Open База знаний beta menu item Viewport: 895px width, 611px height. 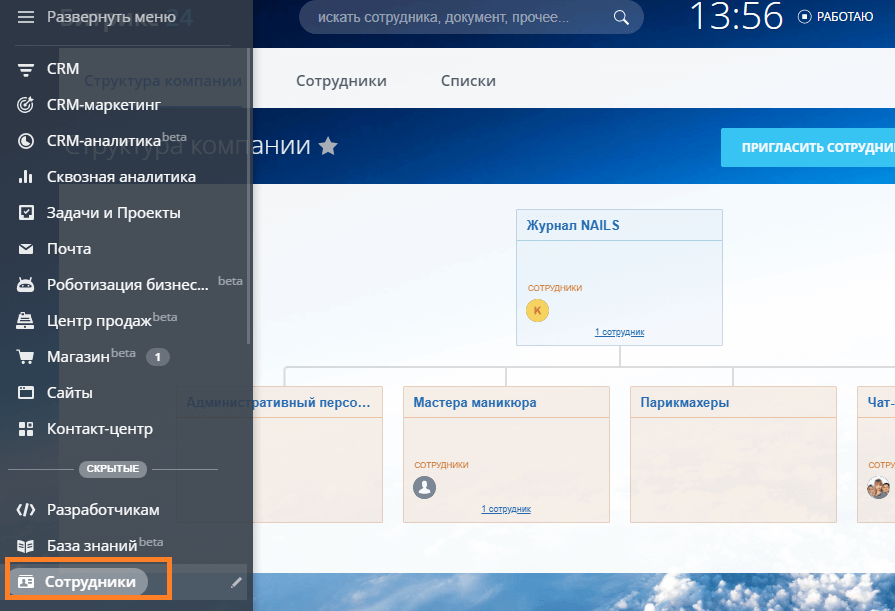(105, 545)
